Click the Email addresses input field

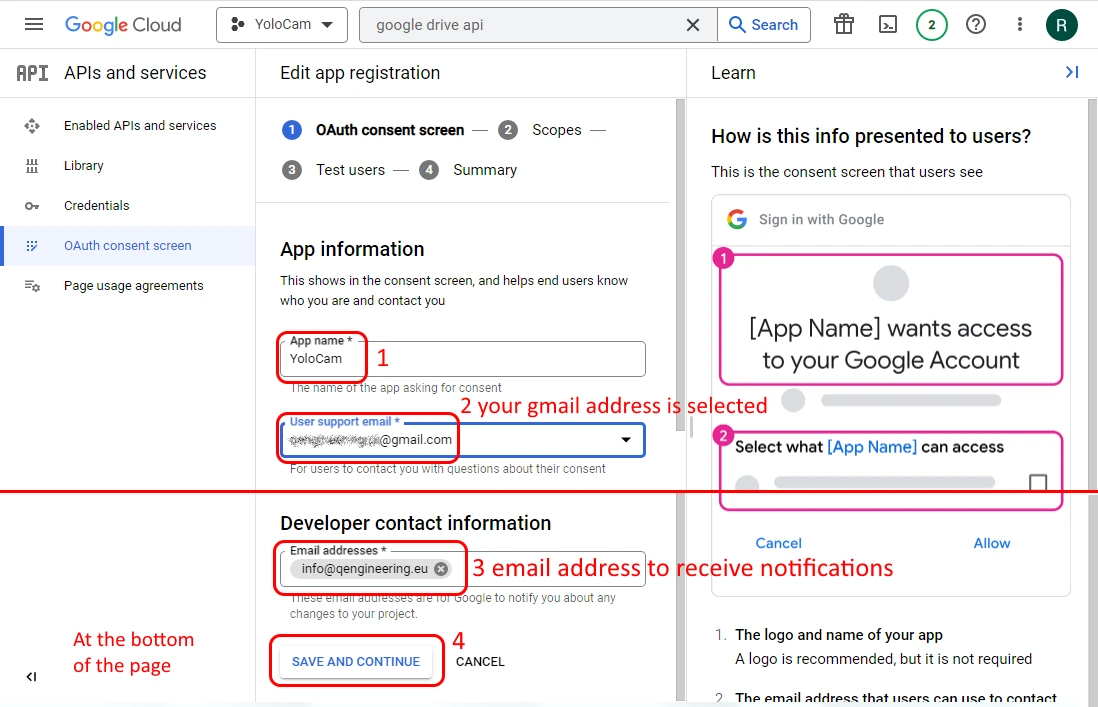point(462,569)
